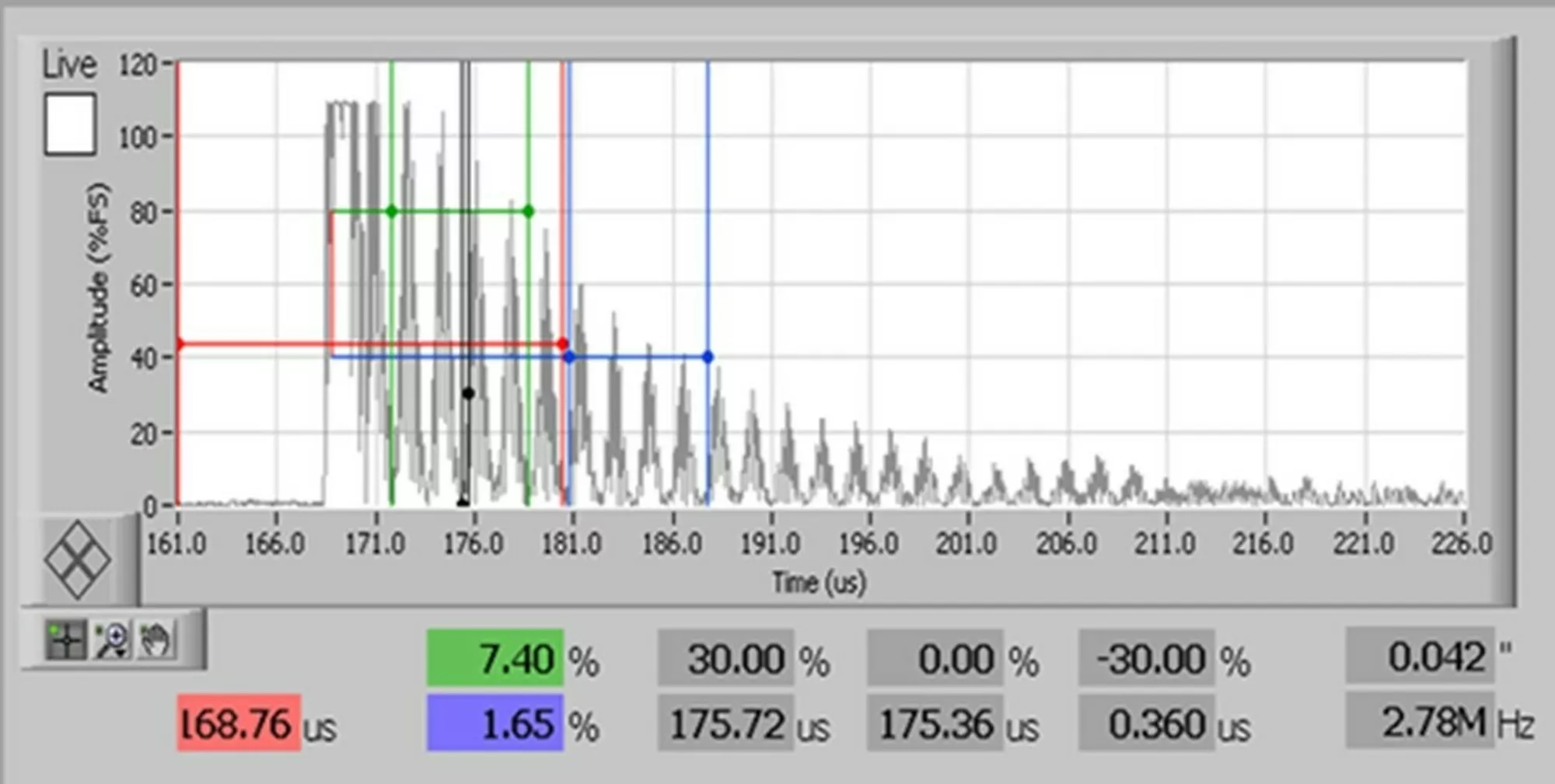Click the cursor mover left diamond
This screenshot has width=1555, height=784.
click(60, 560)
